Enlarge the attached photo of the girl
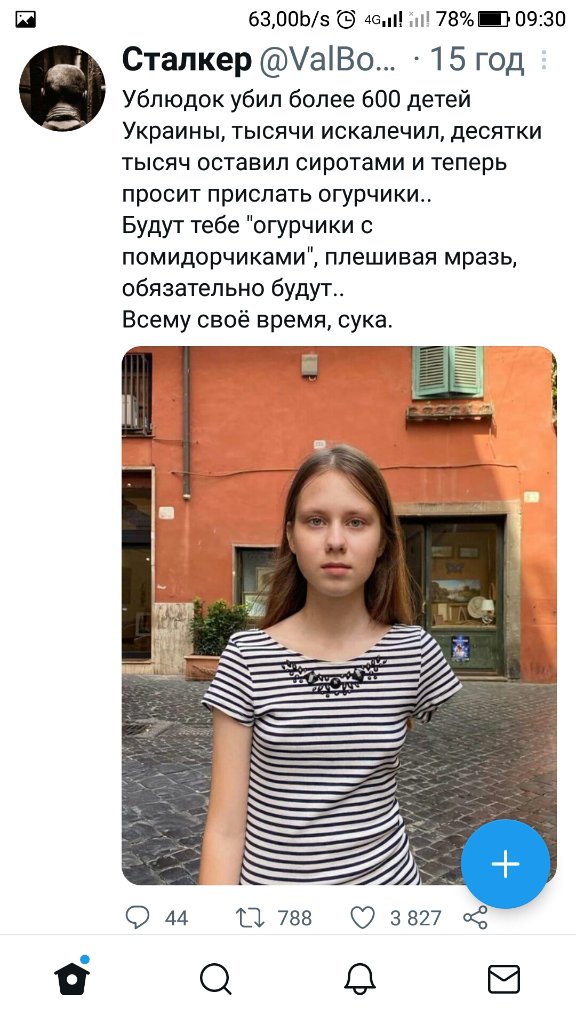The height and width of the screenshot is (1024, 576). (x=339, y=615)
